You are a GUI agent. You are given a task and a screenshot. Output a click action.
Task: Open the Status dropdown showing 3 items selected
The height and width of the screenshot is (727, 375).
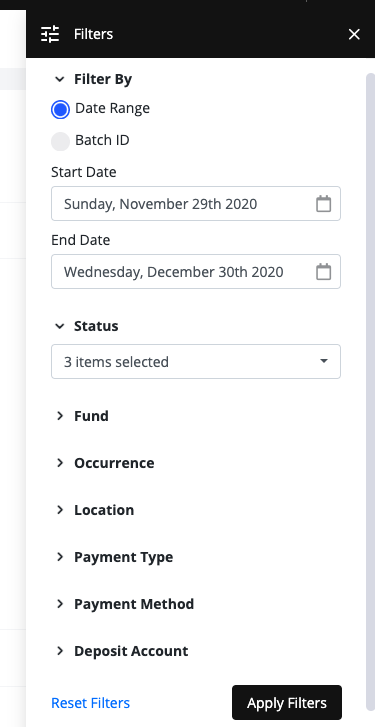click(x=196, y=361)
